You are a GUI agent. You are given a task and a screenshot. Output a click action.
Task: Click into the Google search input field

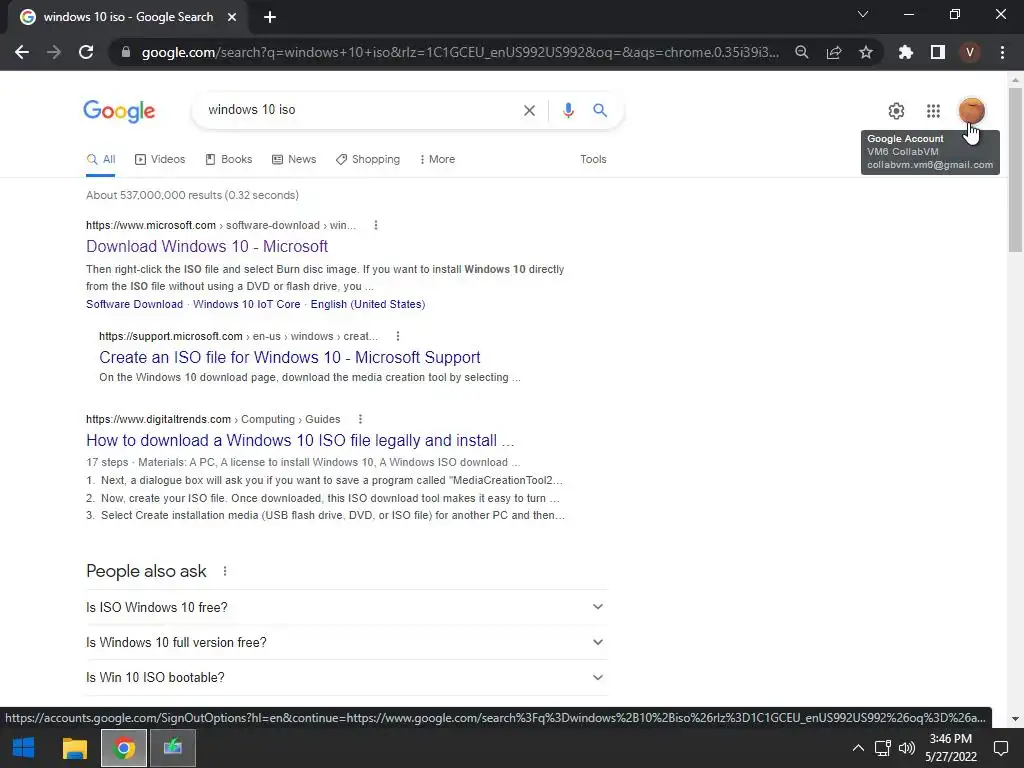tap(359, 110)
